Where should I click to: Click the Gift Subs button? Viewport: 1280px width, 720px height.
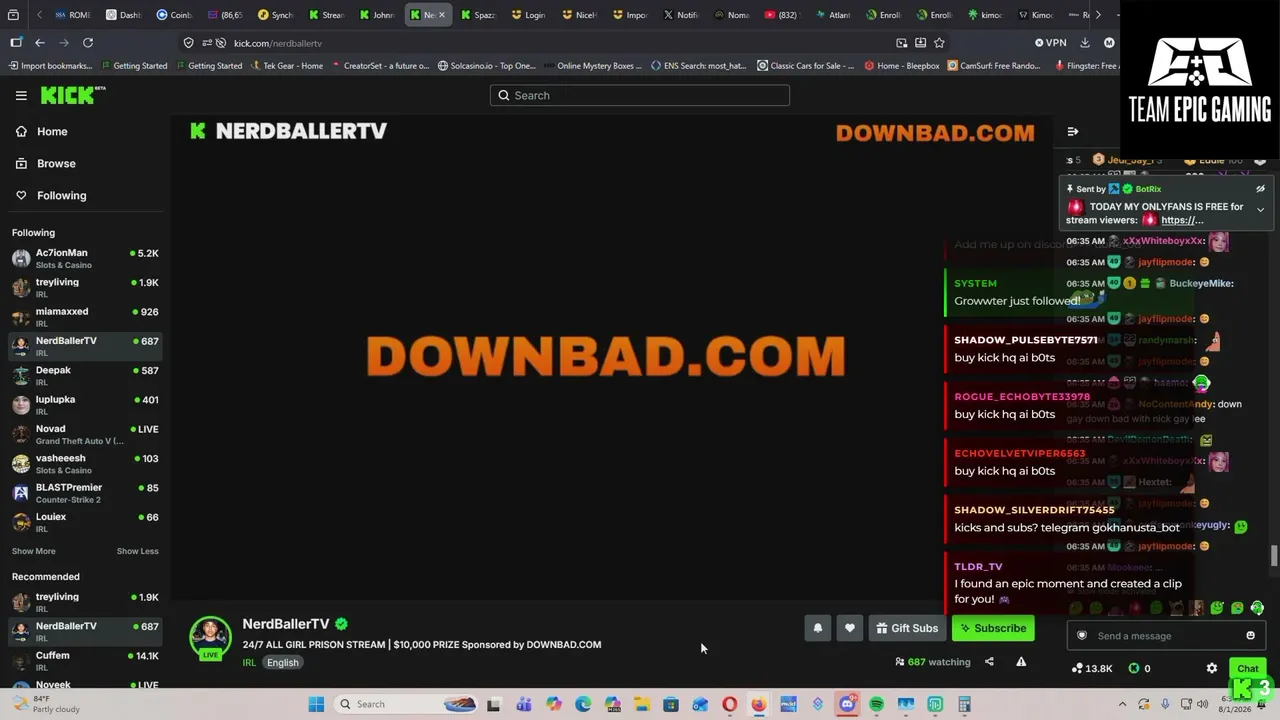click(907, 628)
